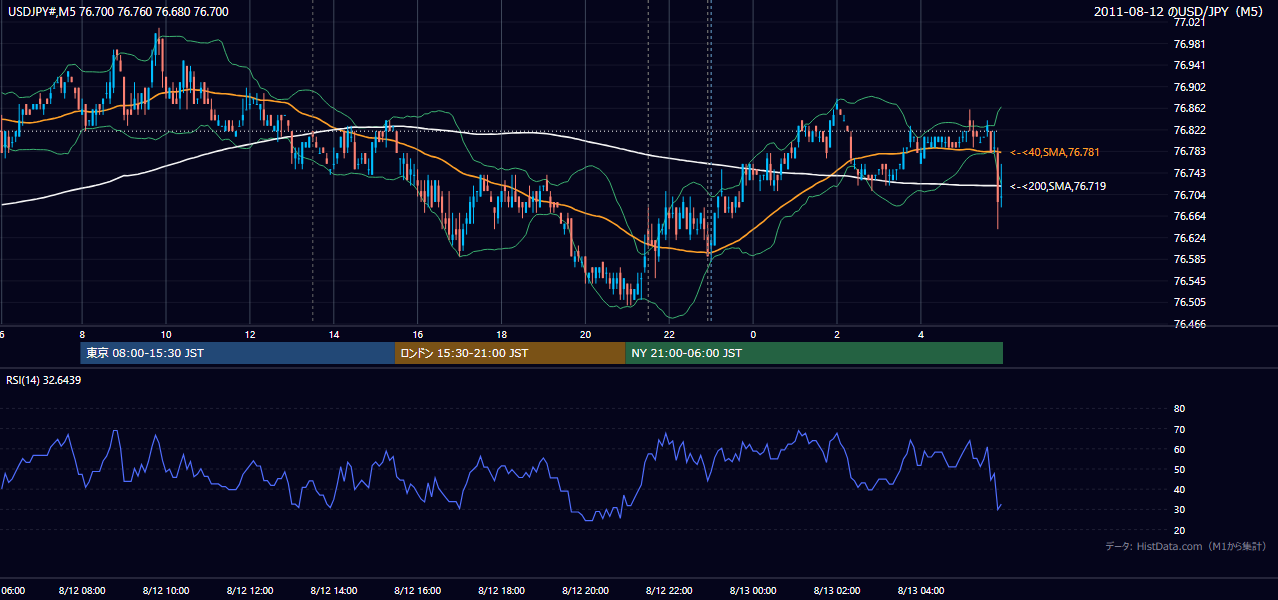The width and height of the screenshot is (1278, 600).
Task: Click the 8/12 08:00 time axis label
Action: 82,591
